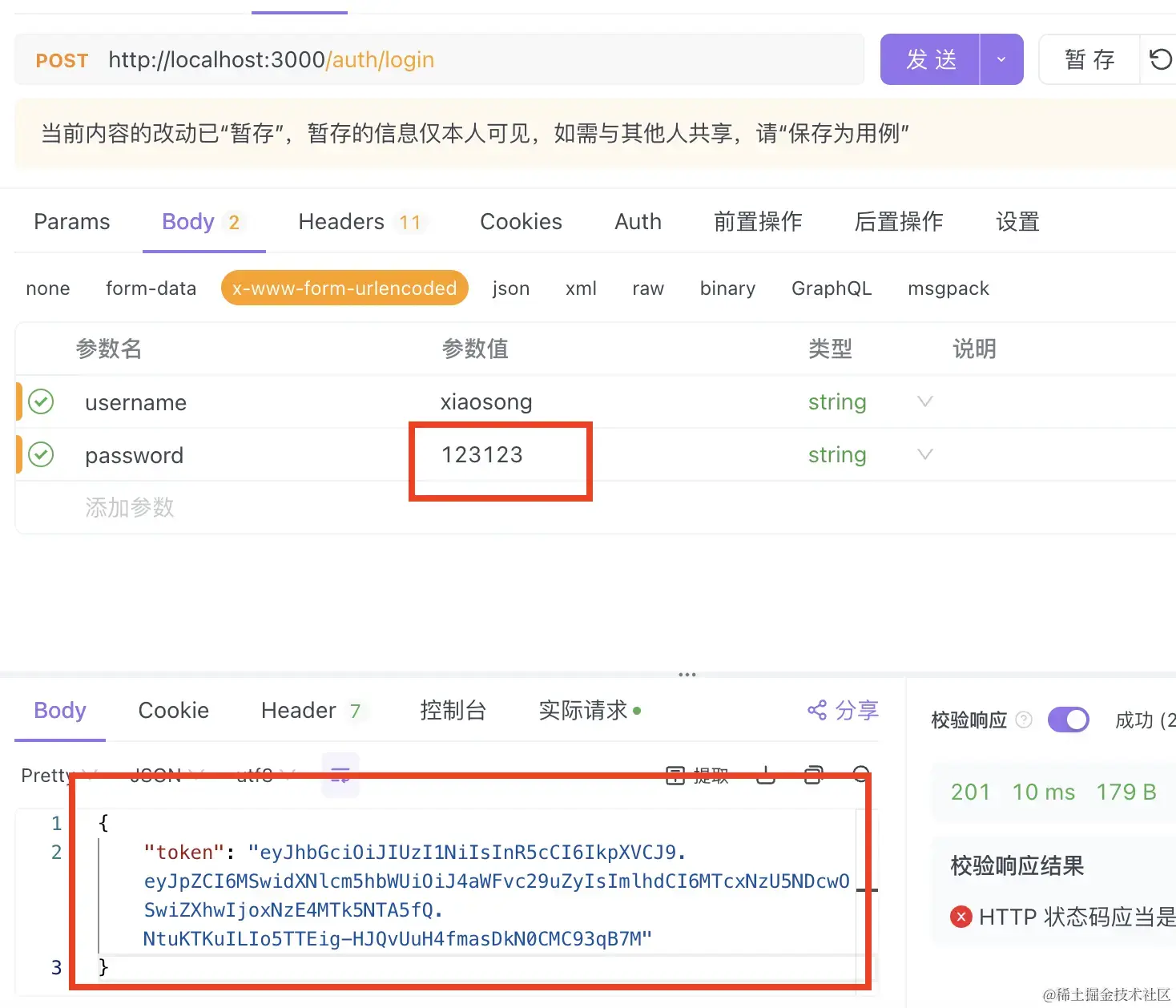This screenshot has width=1176, height=1008.
Task: Click the "token" key in response JSON
Action: tap(184, 853)
